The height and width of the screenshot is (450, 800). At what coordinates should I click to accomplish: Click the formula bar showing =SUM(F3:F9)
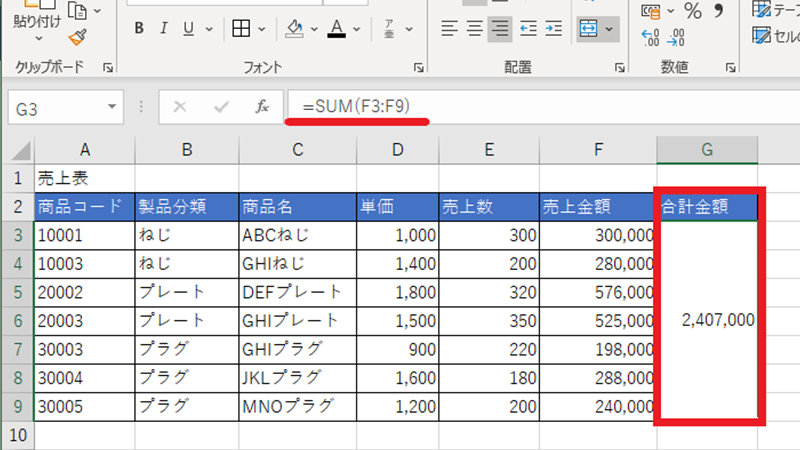(x=544, y=107)
